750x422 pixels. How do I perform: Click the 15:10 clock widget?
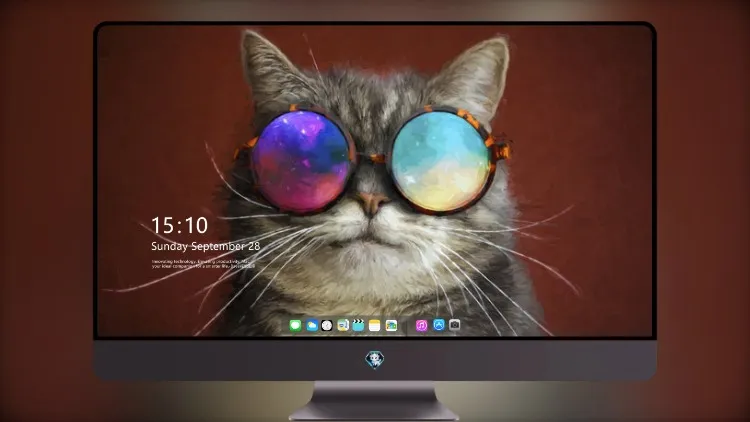click(x=179, y=225)
